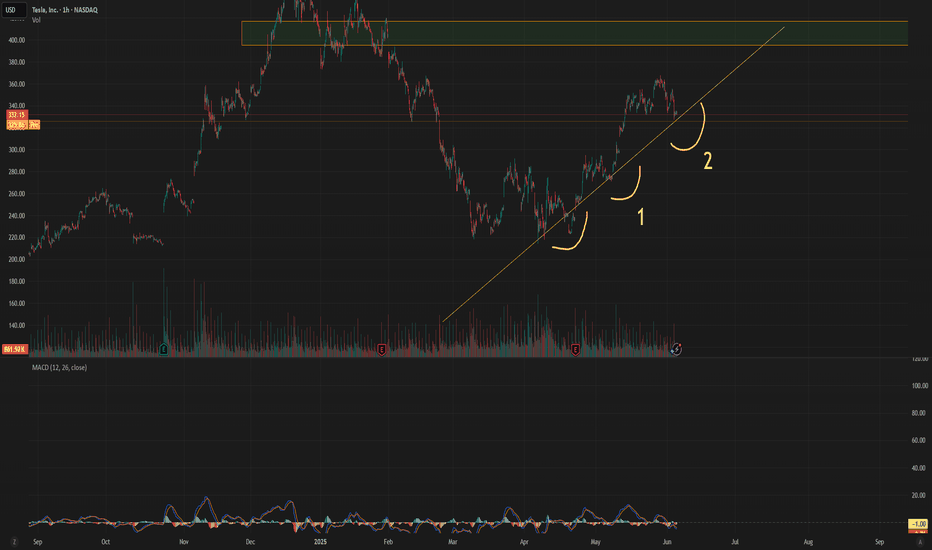Image resolution: width=932 pixels, height=550 pixels.
Task: Select the Vol indicator legend
Action: click(x=36, y=20)
